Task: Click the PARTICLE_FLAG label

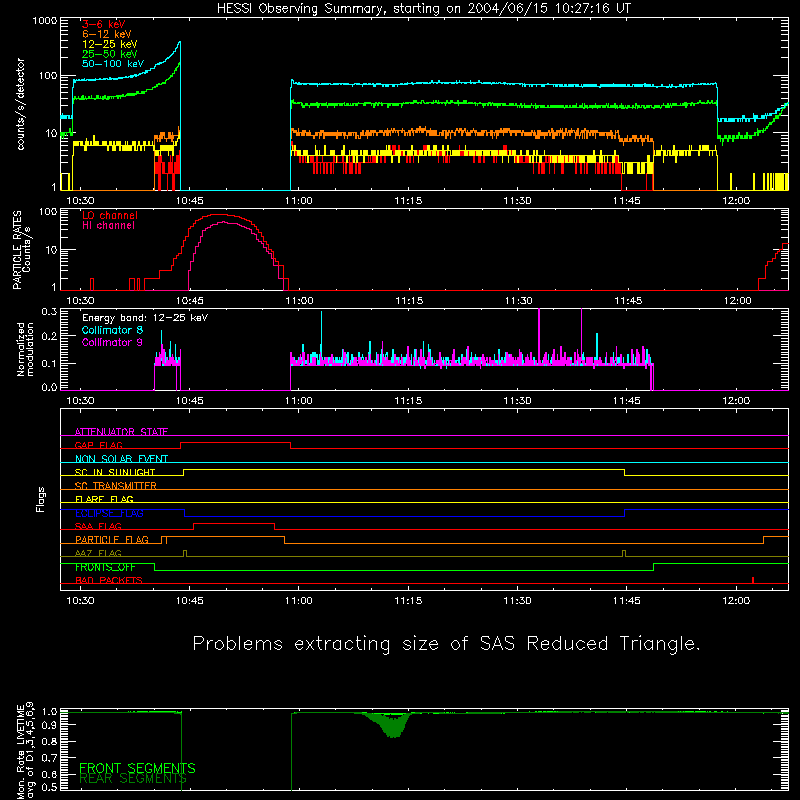Action: point(112,539)
